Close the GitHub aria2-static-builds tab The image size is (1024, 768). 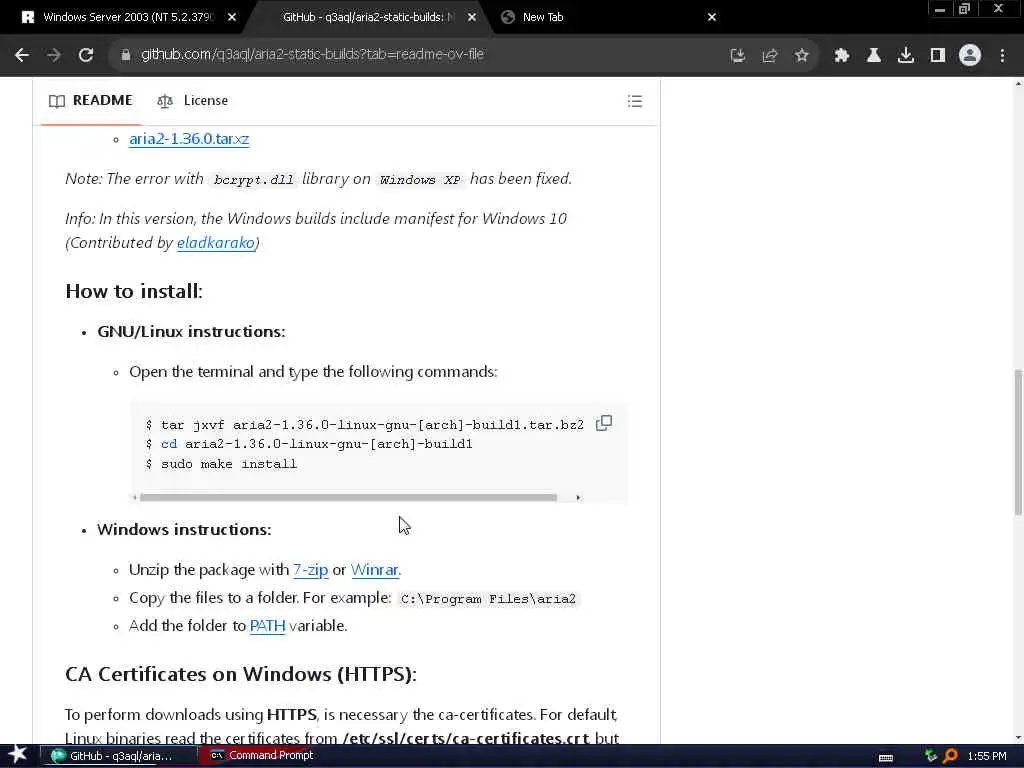472,18
